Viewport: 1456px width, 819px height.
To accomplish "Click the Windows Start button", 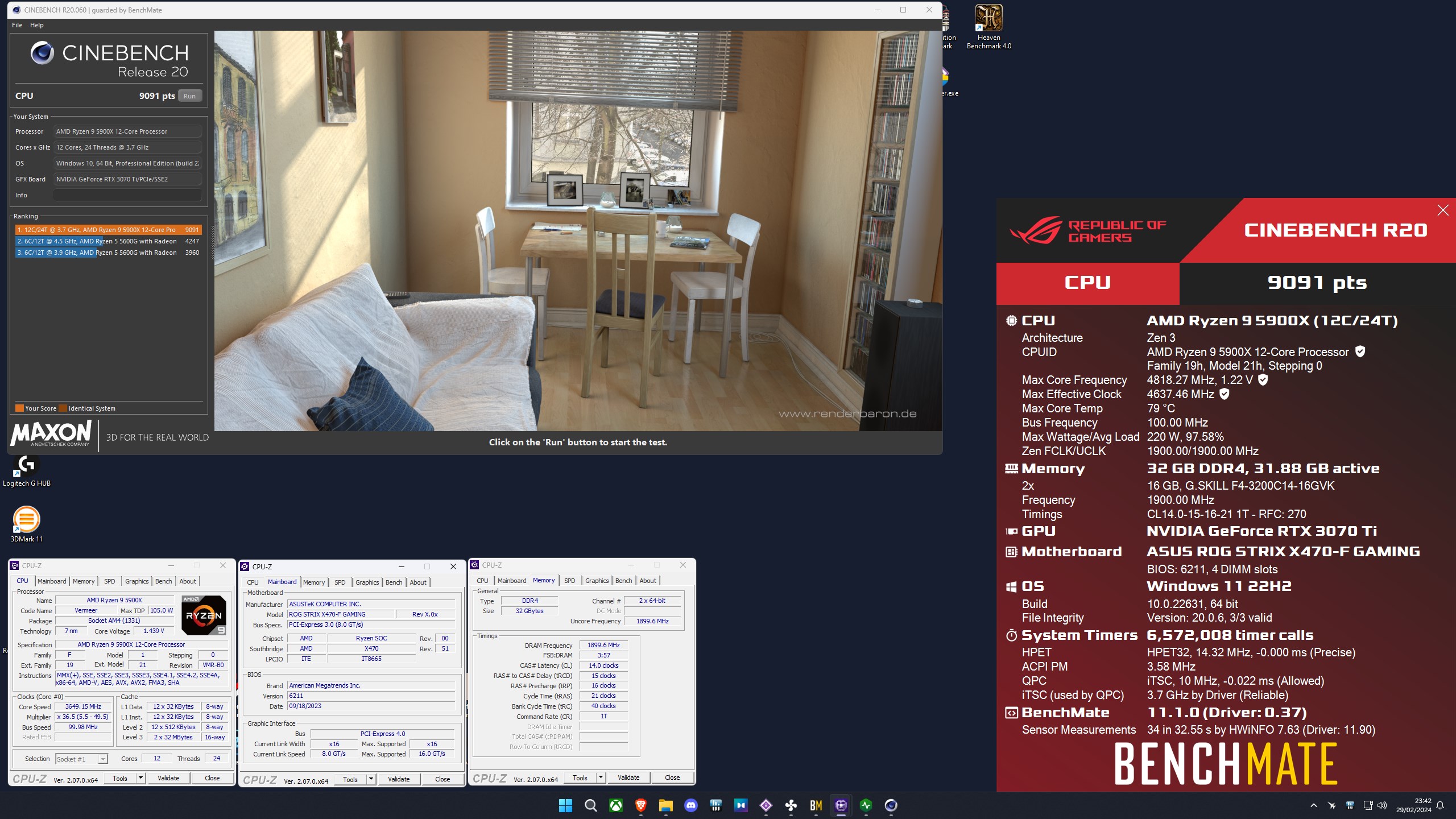I will click(x=565, y=805).
